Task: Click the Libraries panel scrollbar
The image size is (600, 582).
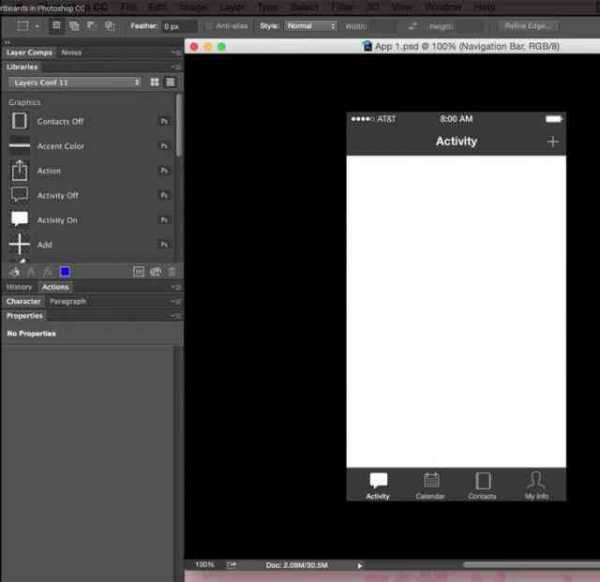Action: point(179,126)
